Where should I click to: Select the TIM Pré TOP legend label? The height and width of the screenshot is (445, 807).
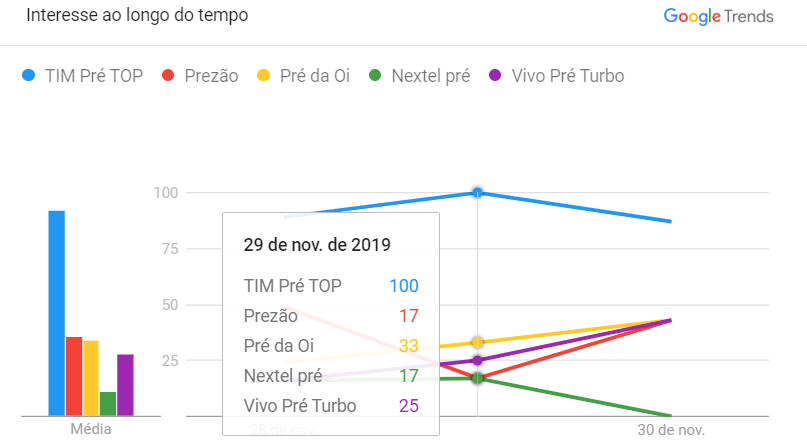coord(94,75)
